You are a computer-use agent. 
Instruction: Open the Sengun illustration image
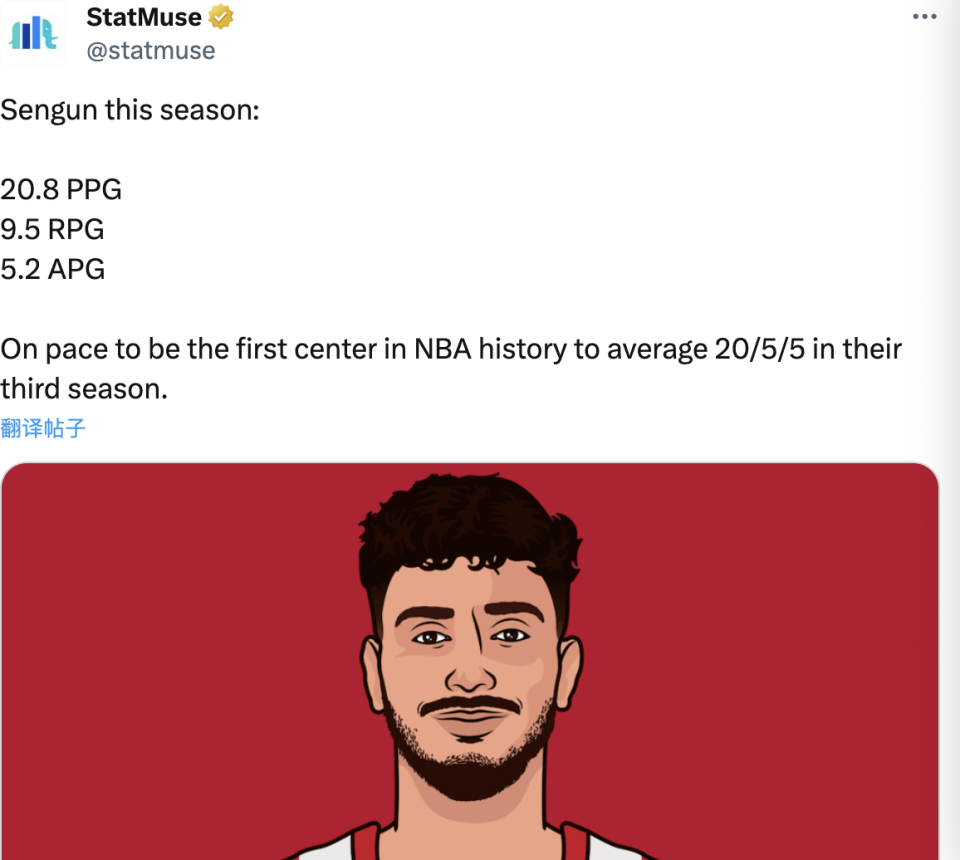tap(470, 660)
